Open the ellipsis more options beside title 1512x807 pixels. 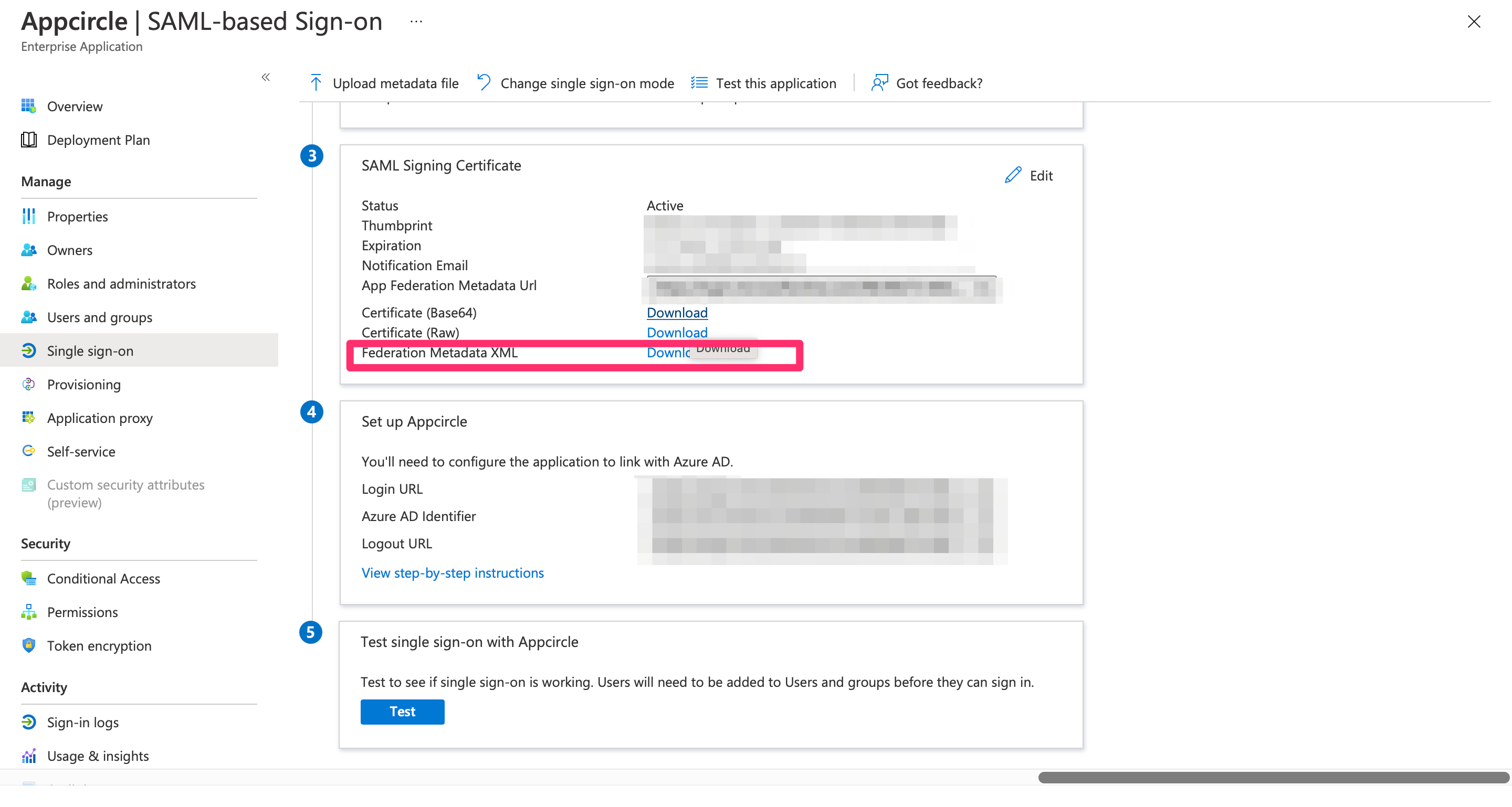pyautogui.click(x=416, y=22)
